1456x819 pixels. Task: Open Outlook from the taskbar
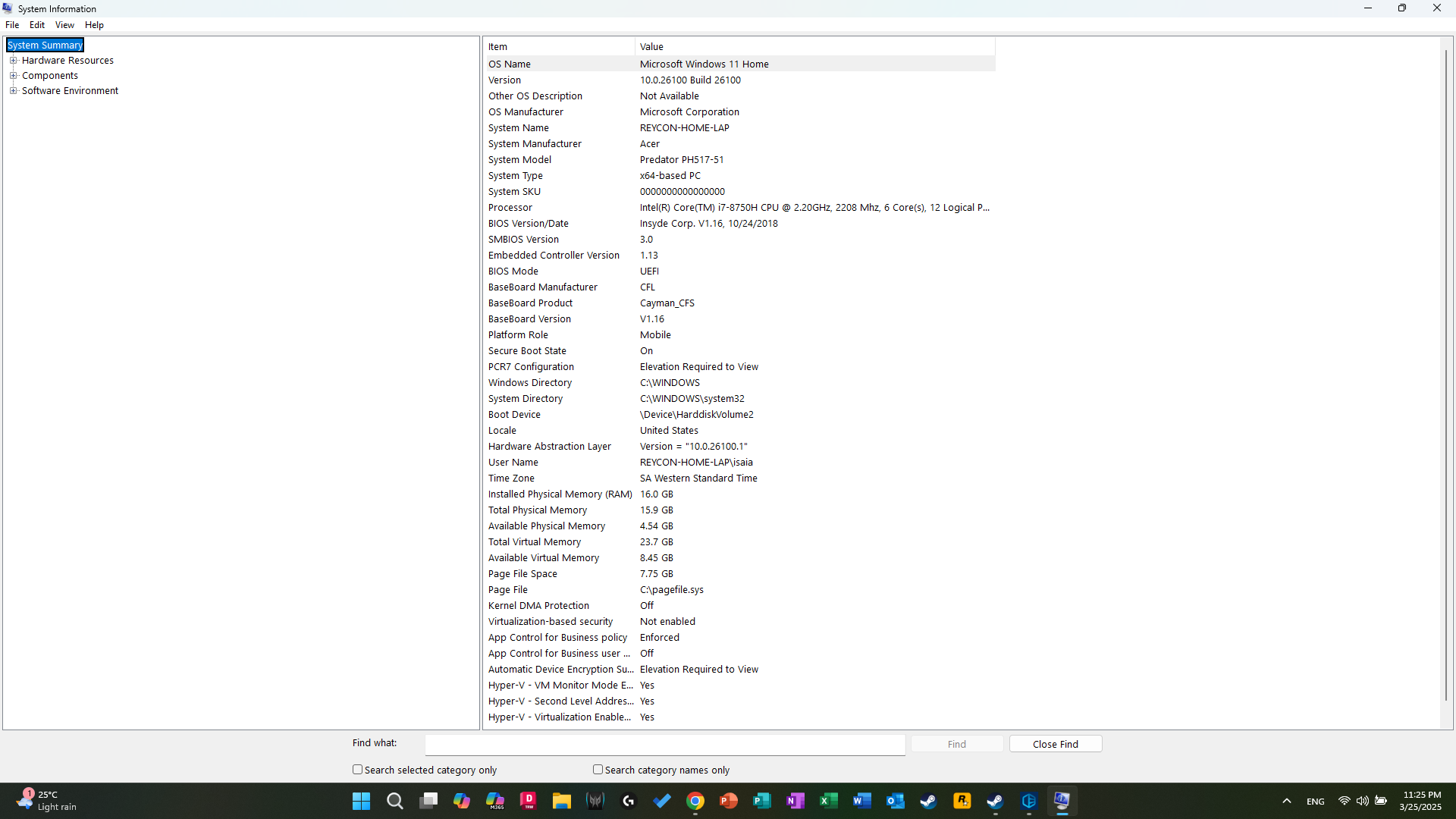pos(896,801)
